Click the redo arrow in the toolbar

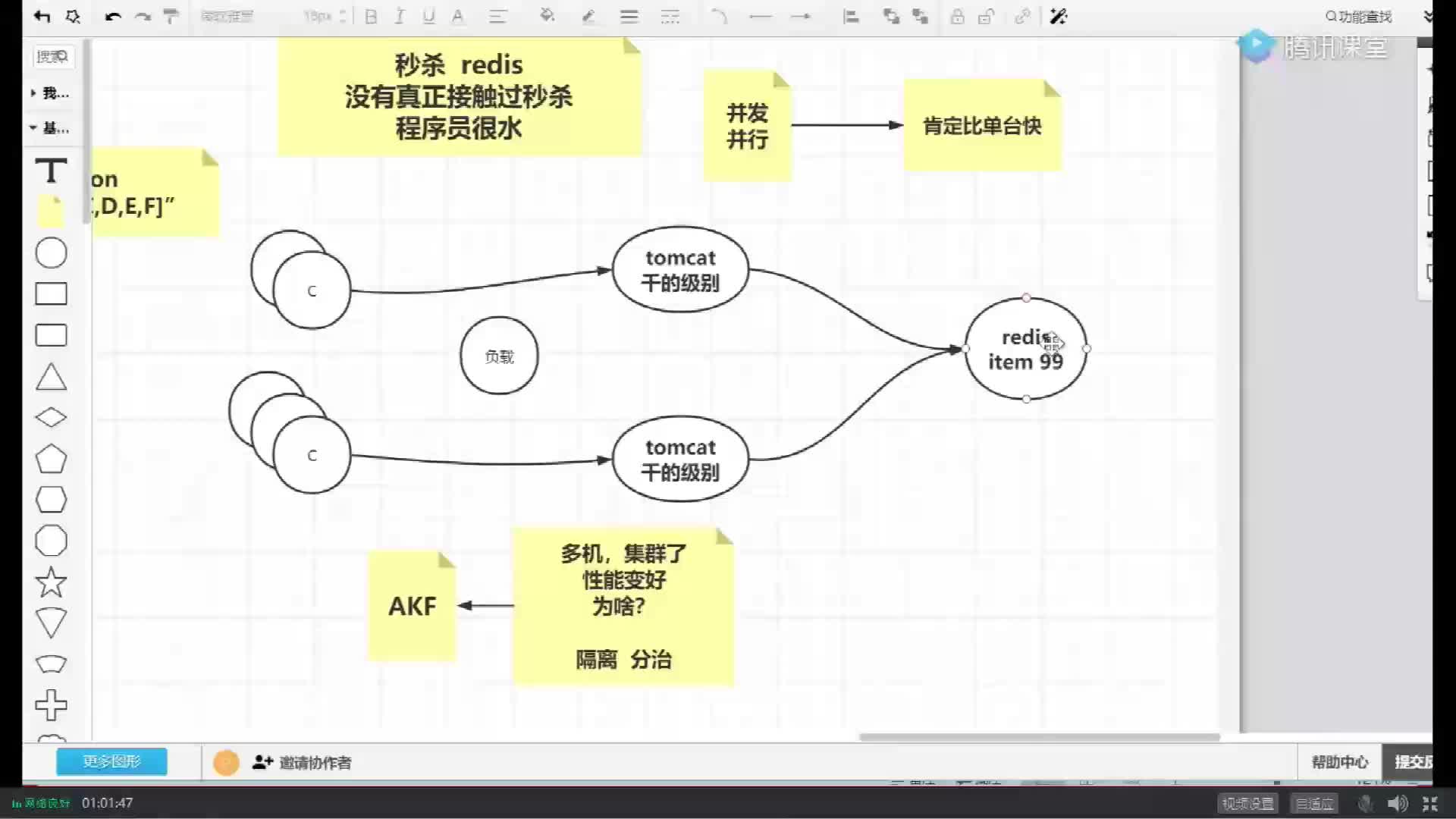143,17
